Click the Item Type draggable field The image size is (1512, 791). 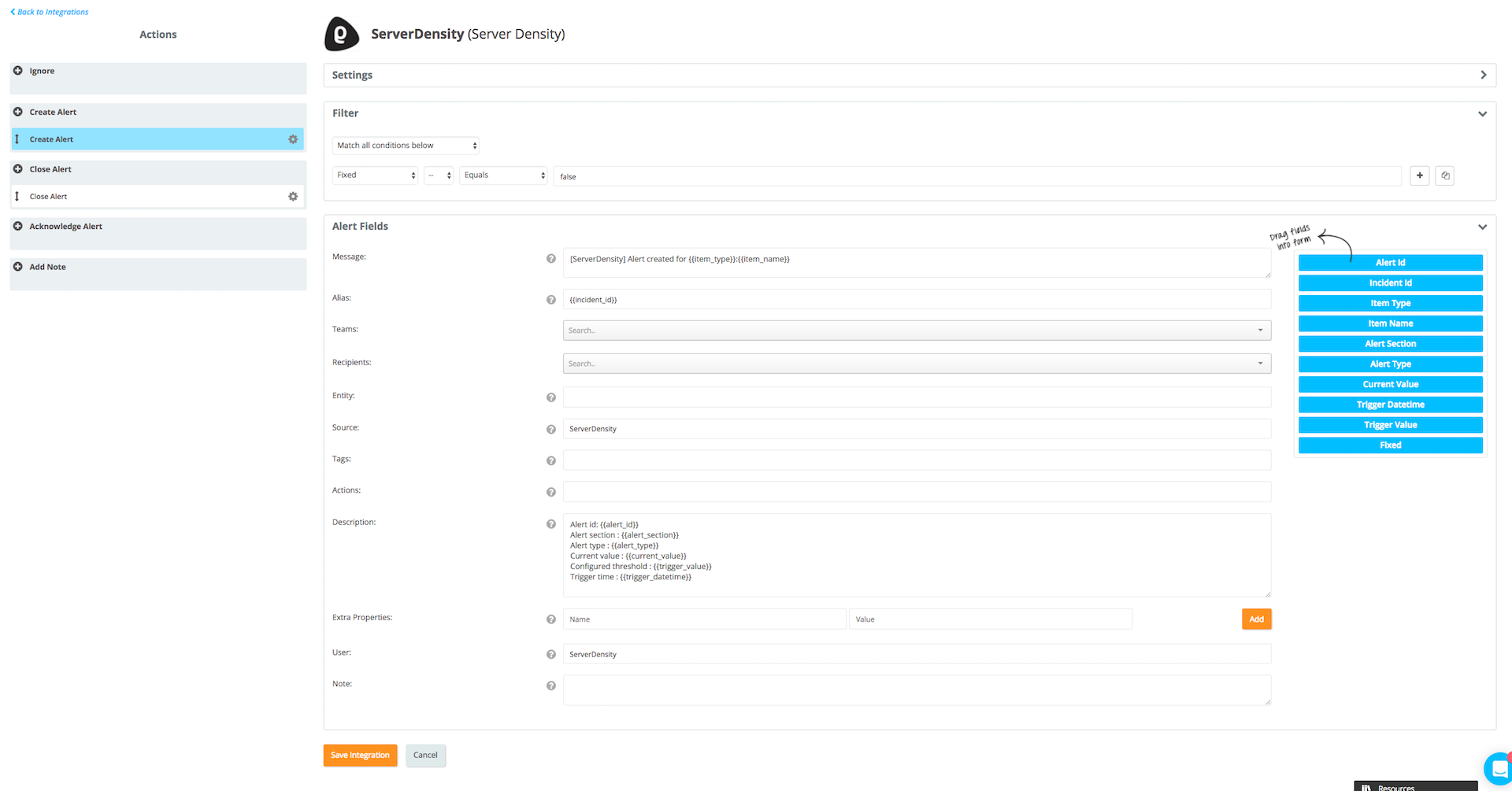pos(1390,304)
